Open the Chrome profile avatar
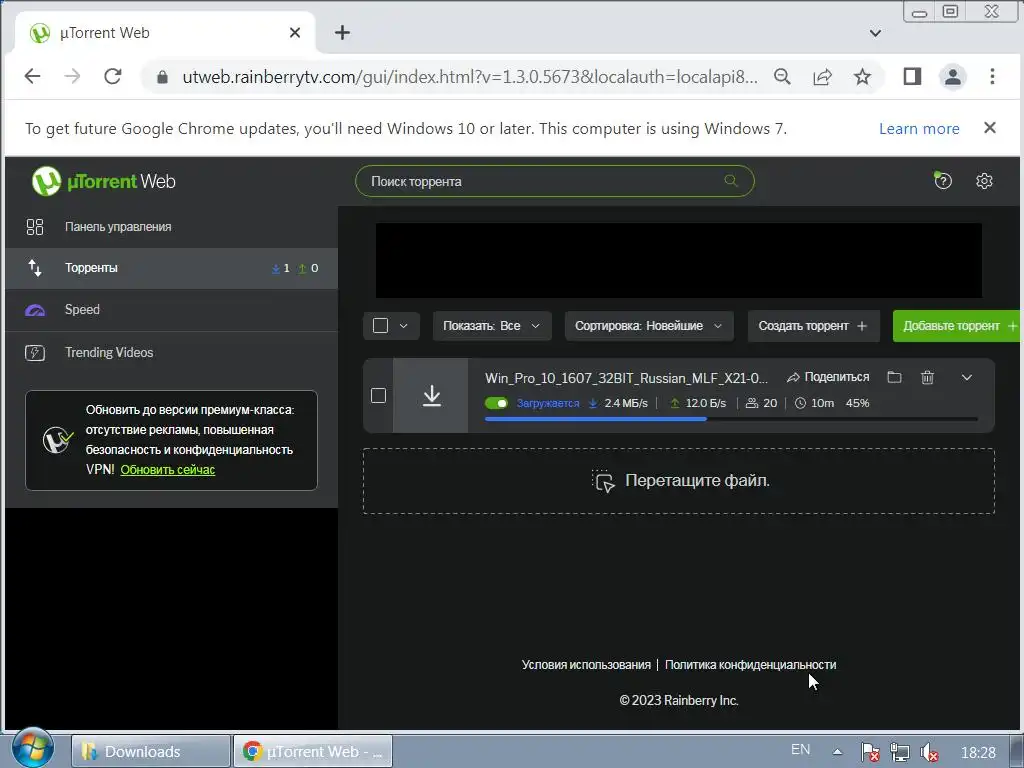 tap(952, 76)
